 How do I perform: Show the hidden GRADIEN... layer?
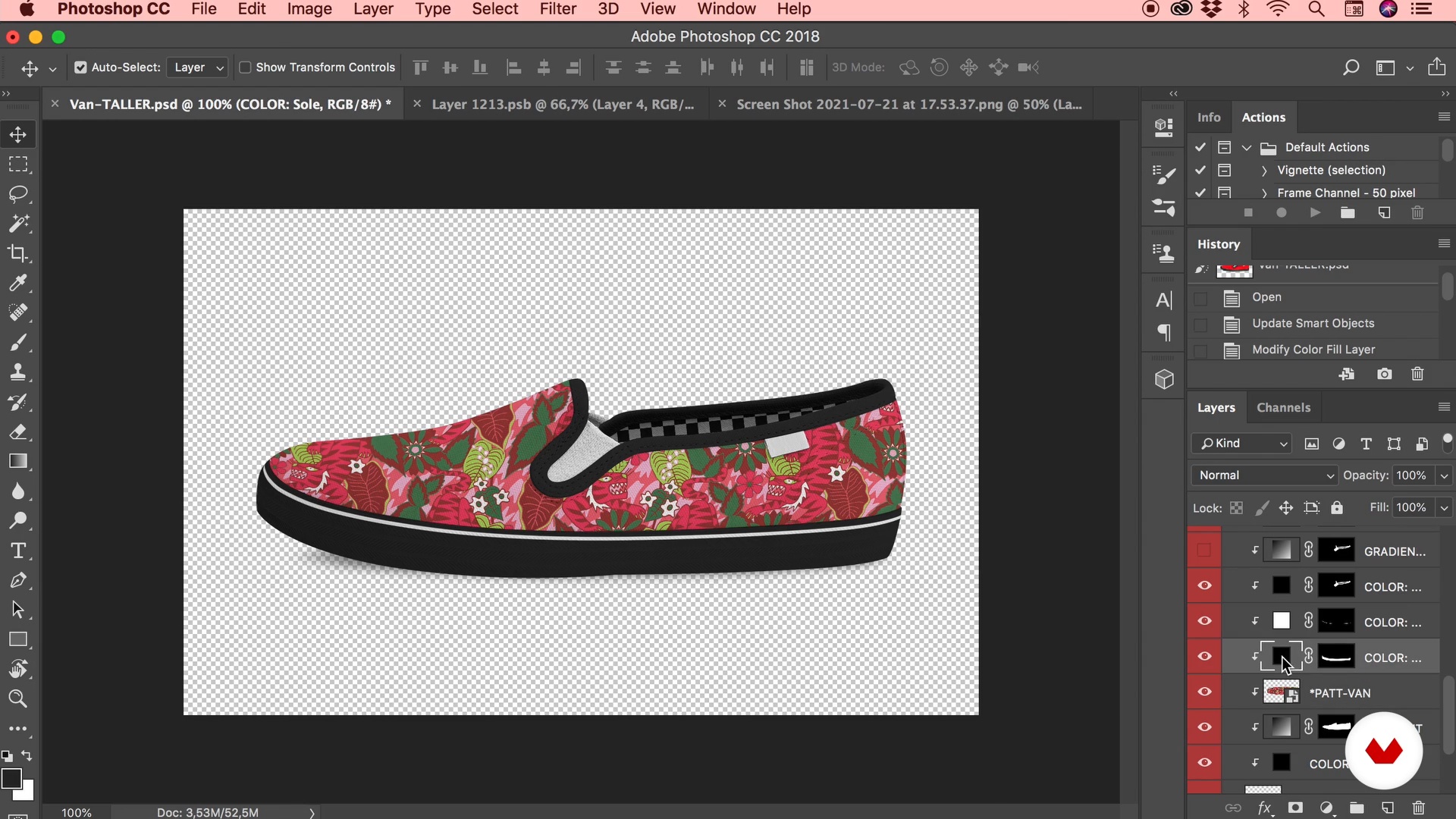1204,551
